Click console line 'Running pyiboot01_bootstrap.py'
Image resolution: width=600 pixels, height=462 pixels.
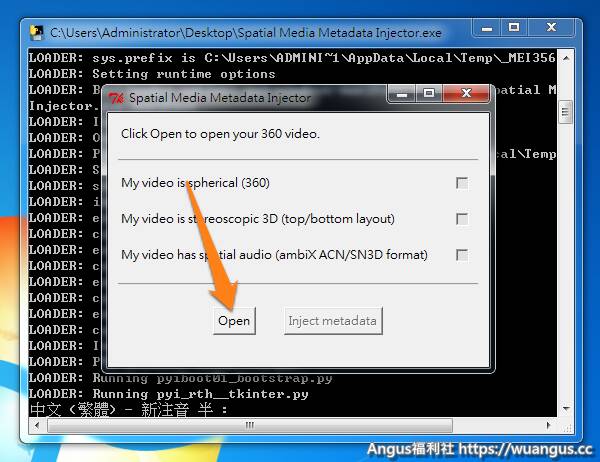[212, 378]
